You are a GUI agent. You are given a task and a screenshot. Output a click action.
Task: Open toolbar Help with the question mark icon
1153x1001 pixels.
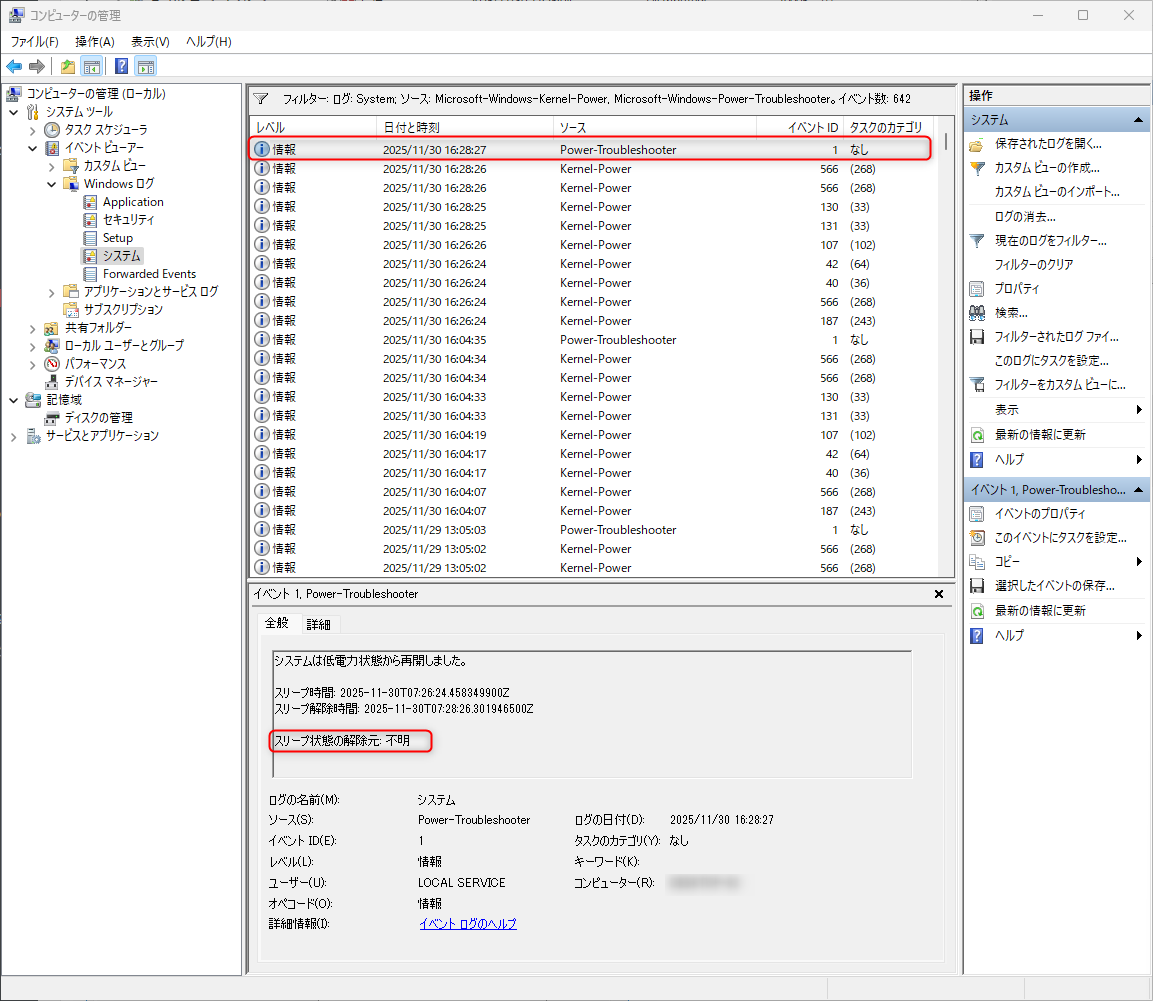point(121,66)
